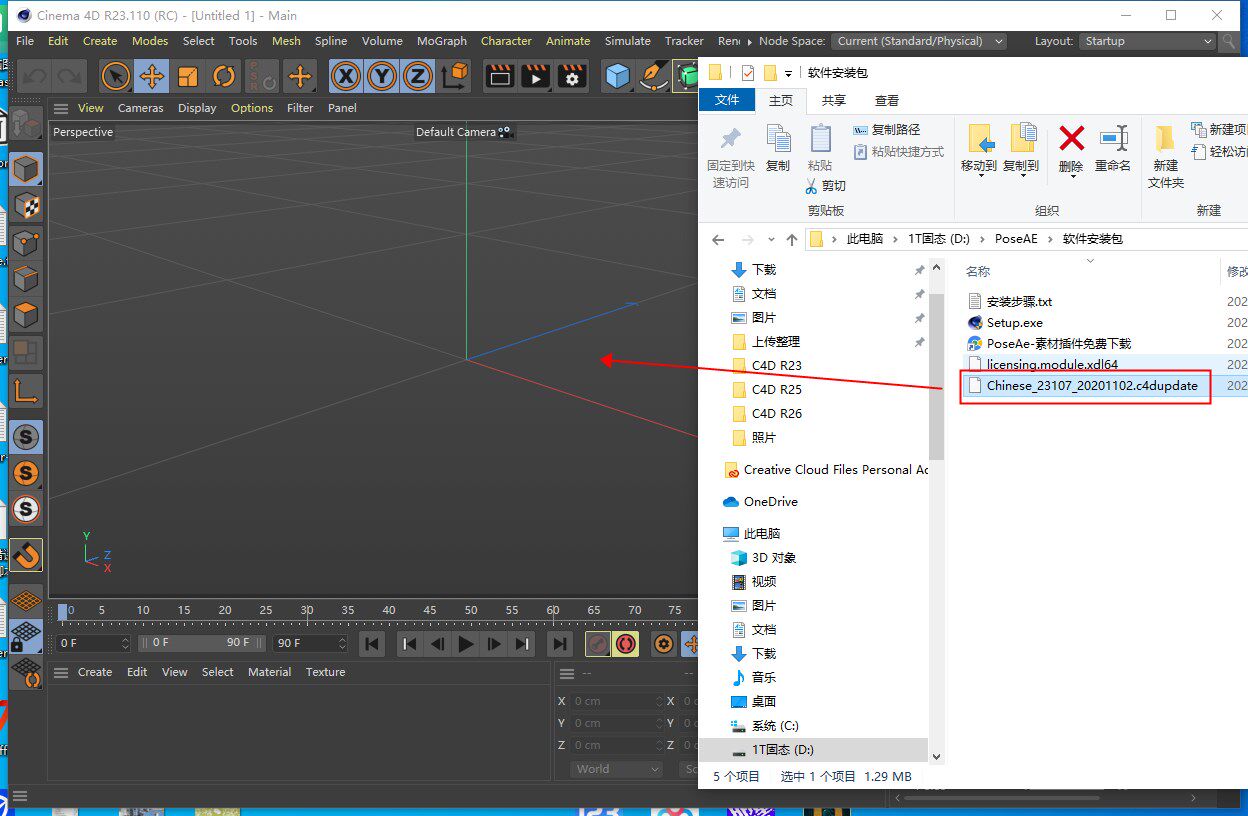
Task: Open the MoGraph menu
Action: pos(441,41)
